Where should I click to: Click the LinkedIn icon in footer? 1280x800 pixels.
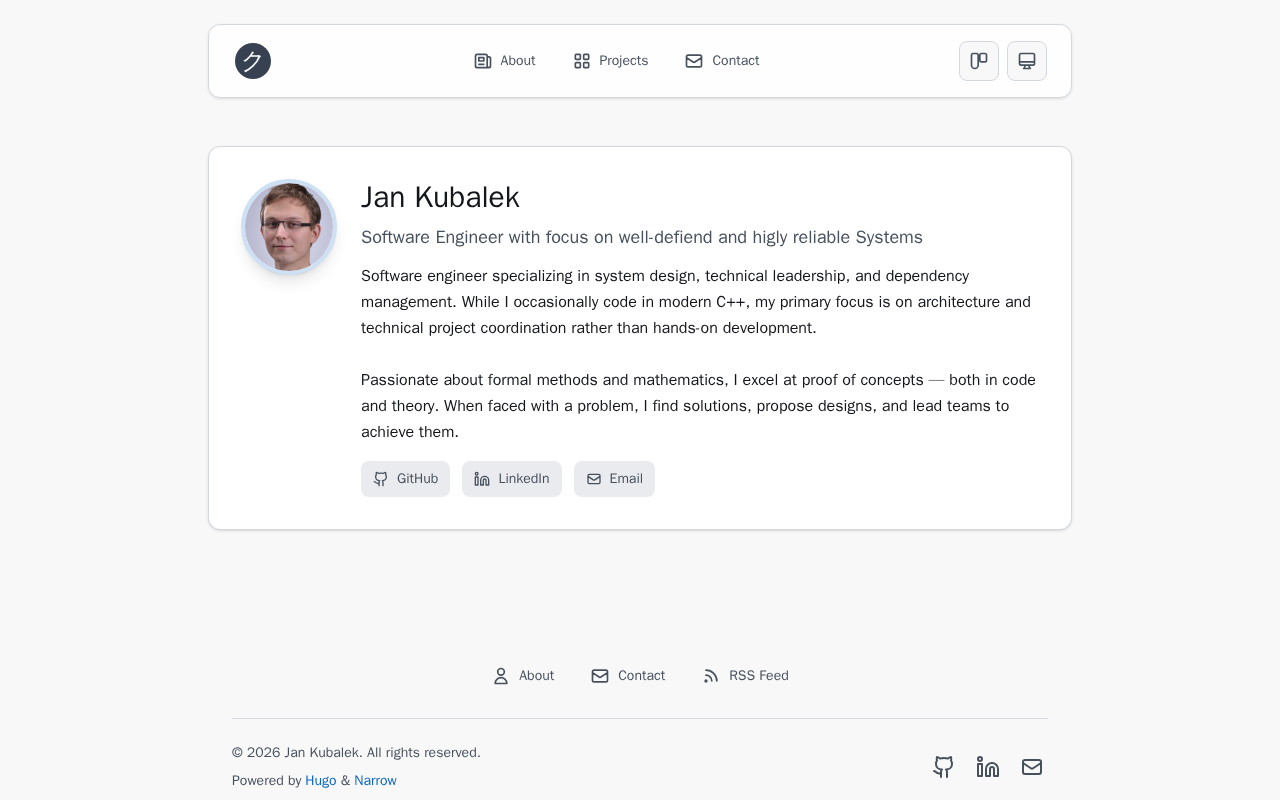[988, 767]
